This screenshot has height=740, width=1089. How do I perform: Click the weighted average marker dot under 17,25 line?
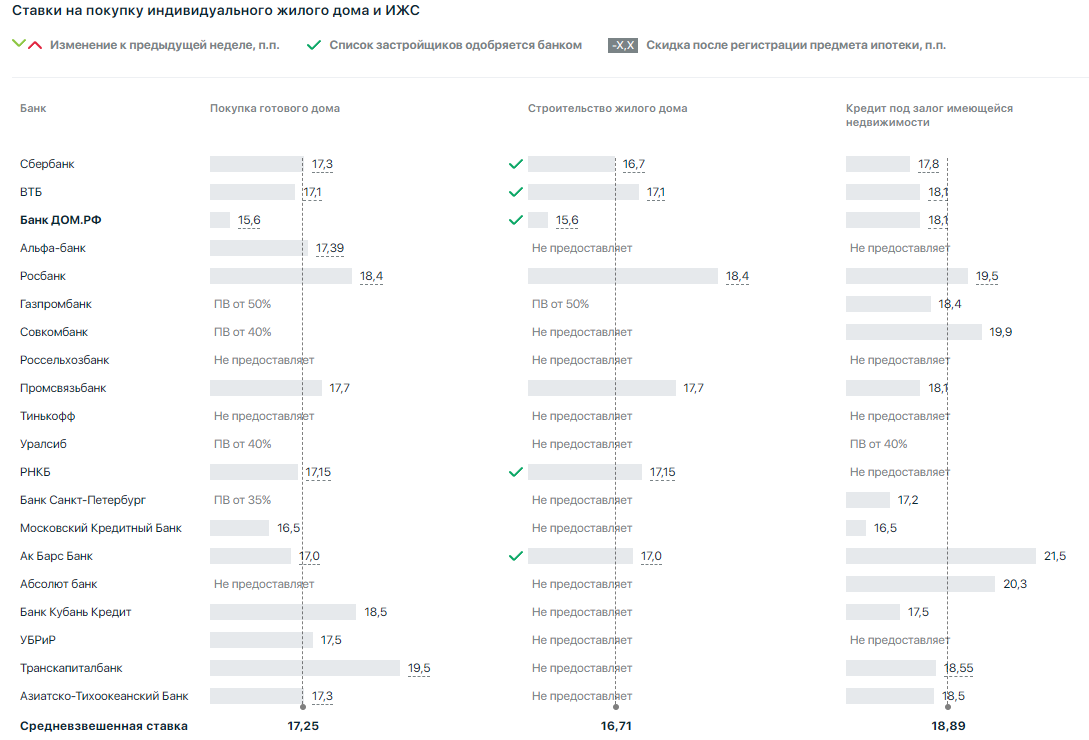point(302,707)
